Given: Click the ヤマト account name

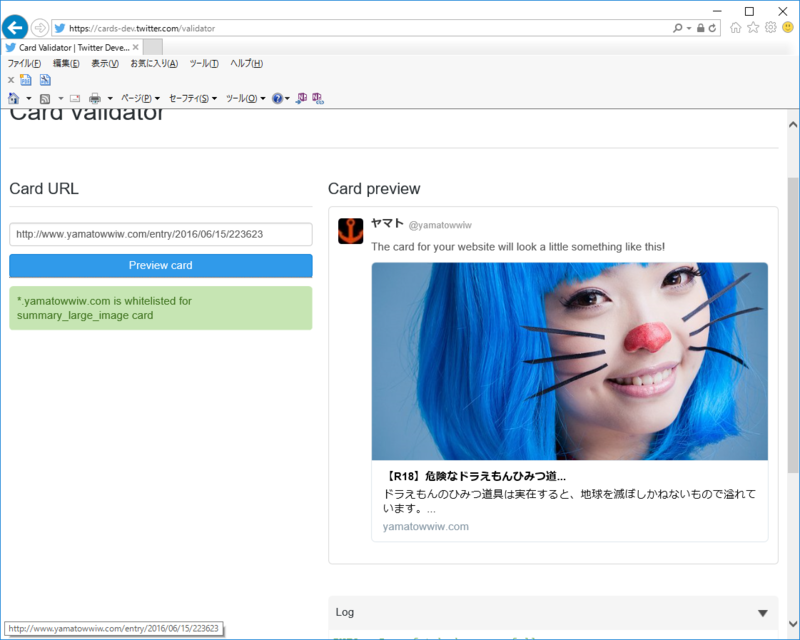Looking at the screenshot, I should point(387,223).
